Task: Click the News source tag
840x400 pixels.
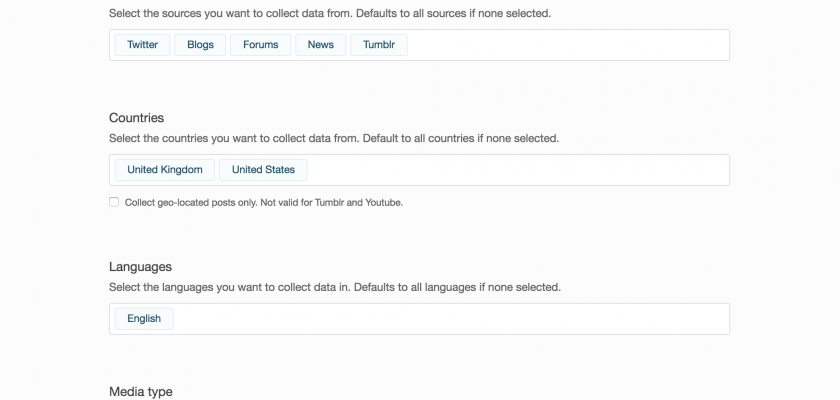Action: [x=320, y=45]
